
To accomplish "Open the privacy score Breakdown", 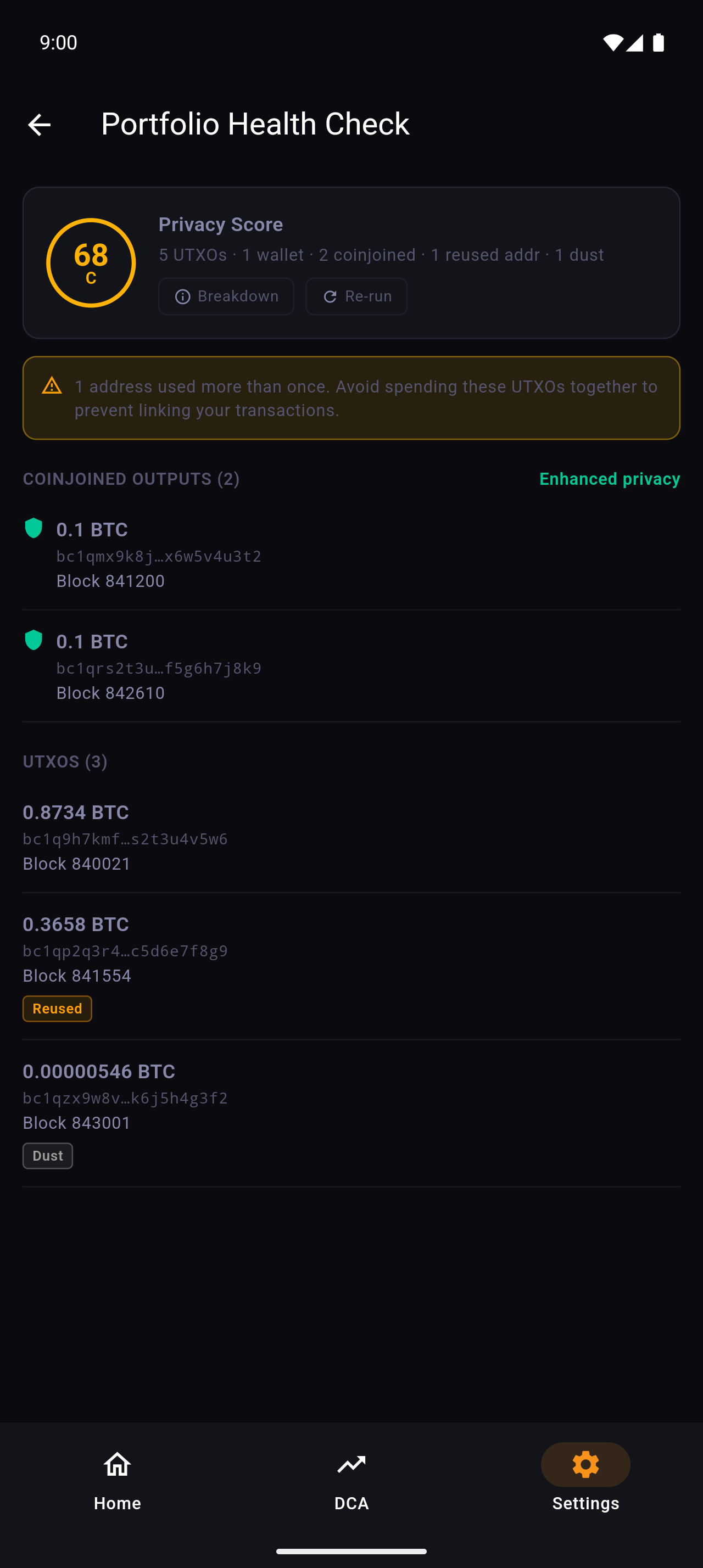I will 226,296.
